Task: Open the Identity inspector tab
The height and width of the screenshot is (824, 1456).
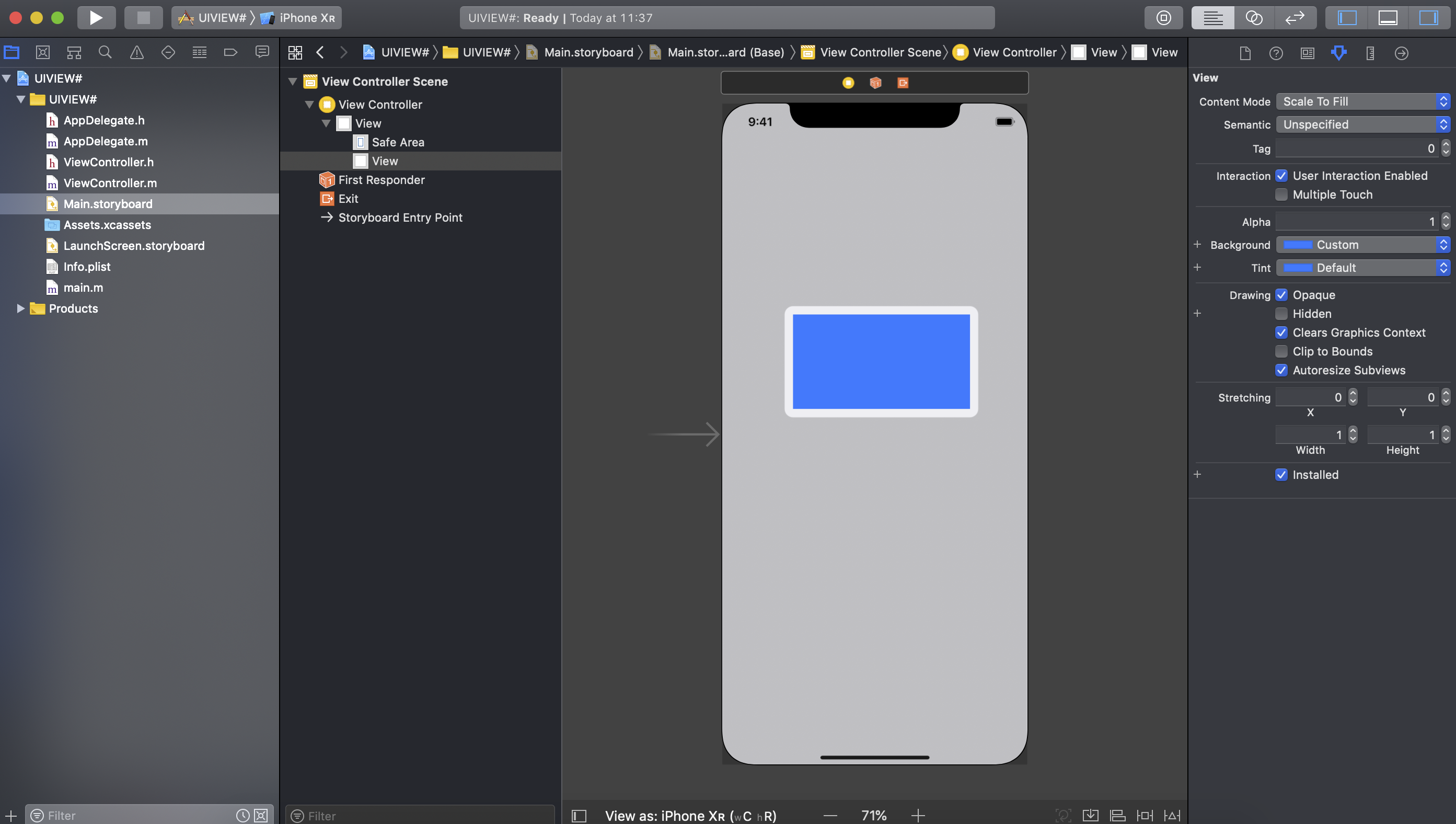Action: pyautogui.click(x=1307, y=53)
